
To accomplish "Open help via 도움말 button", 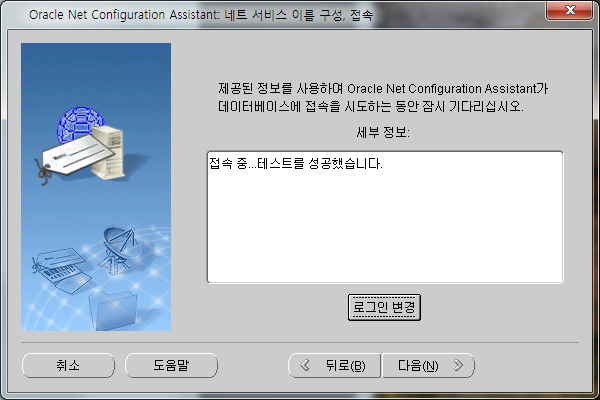I will click(x=171, y=365).
